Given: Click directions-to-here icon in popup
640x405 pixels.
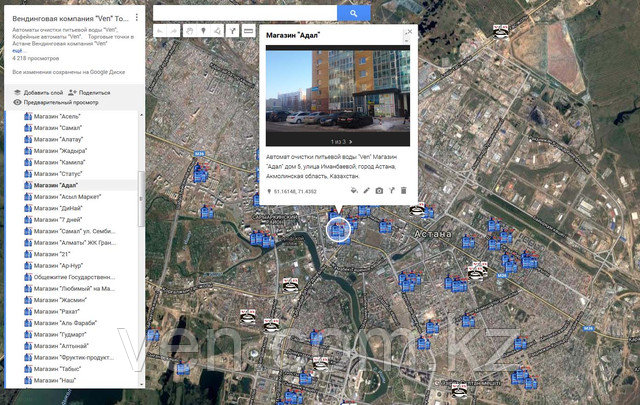Looking at the screenshot, I should (391, 191).
